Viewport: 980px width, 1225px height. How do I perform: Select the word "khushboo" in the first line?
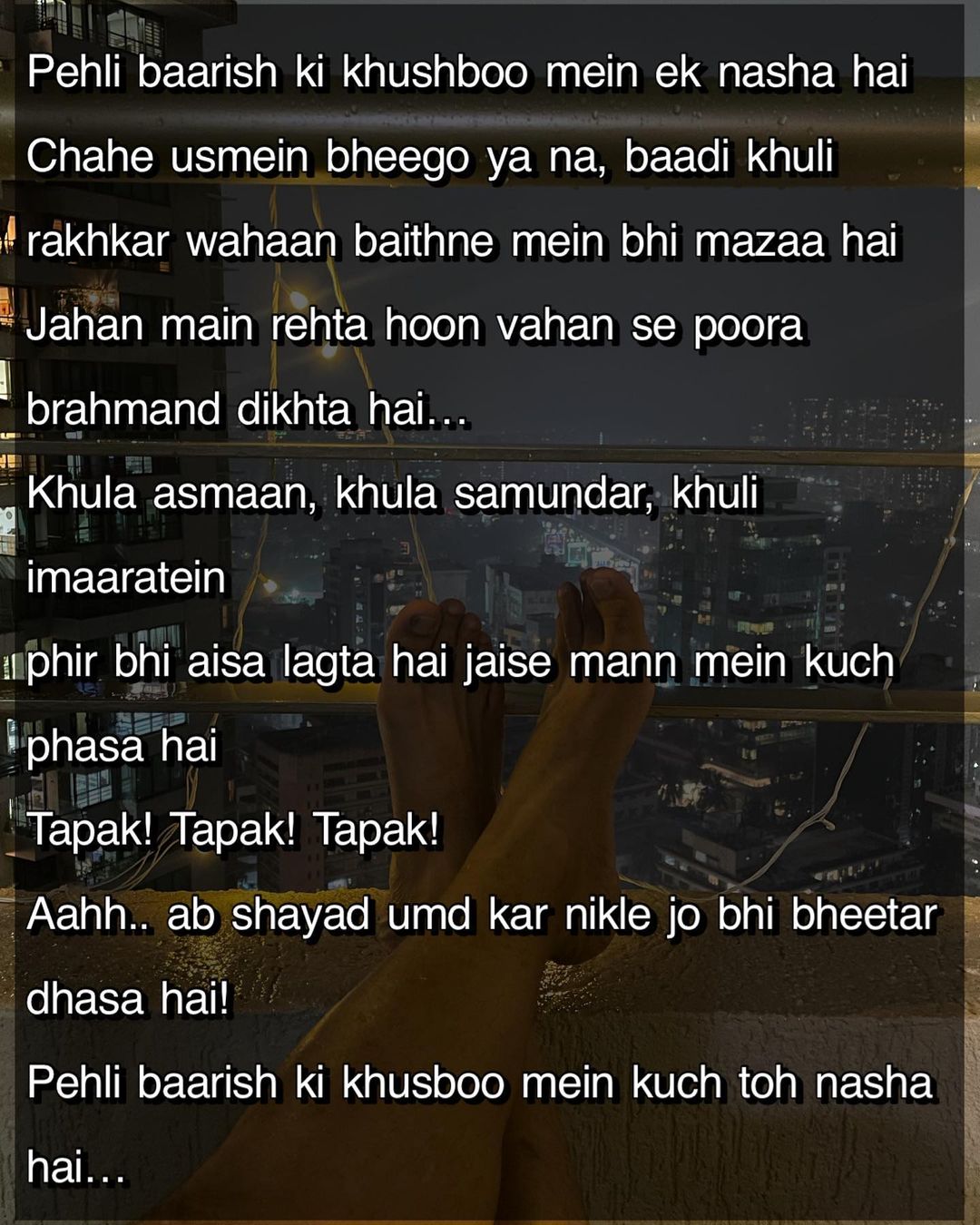(x=435, y=73)
